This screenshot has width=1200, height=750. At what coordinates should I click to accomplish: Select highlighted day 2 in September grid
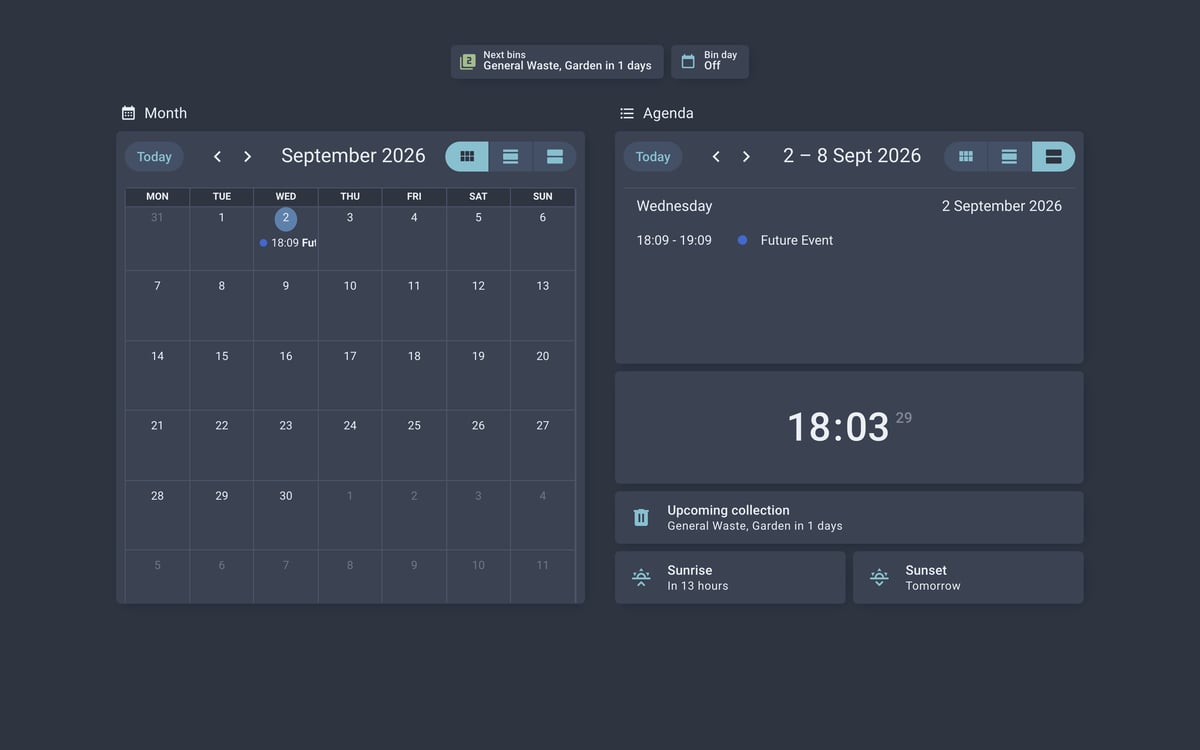(286, 218)
